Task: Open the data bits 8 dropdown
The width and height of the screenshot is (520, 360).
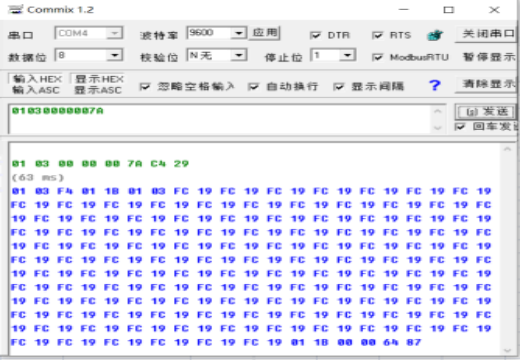Action: (x=114, y=55)
